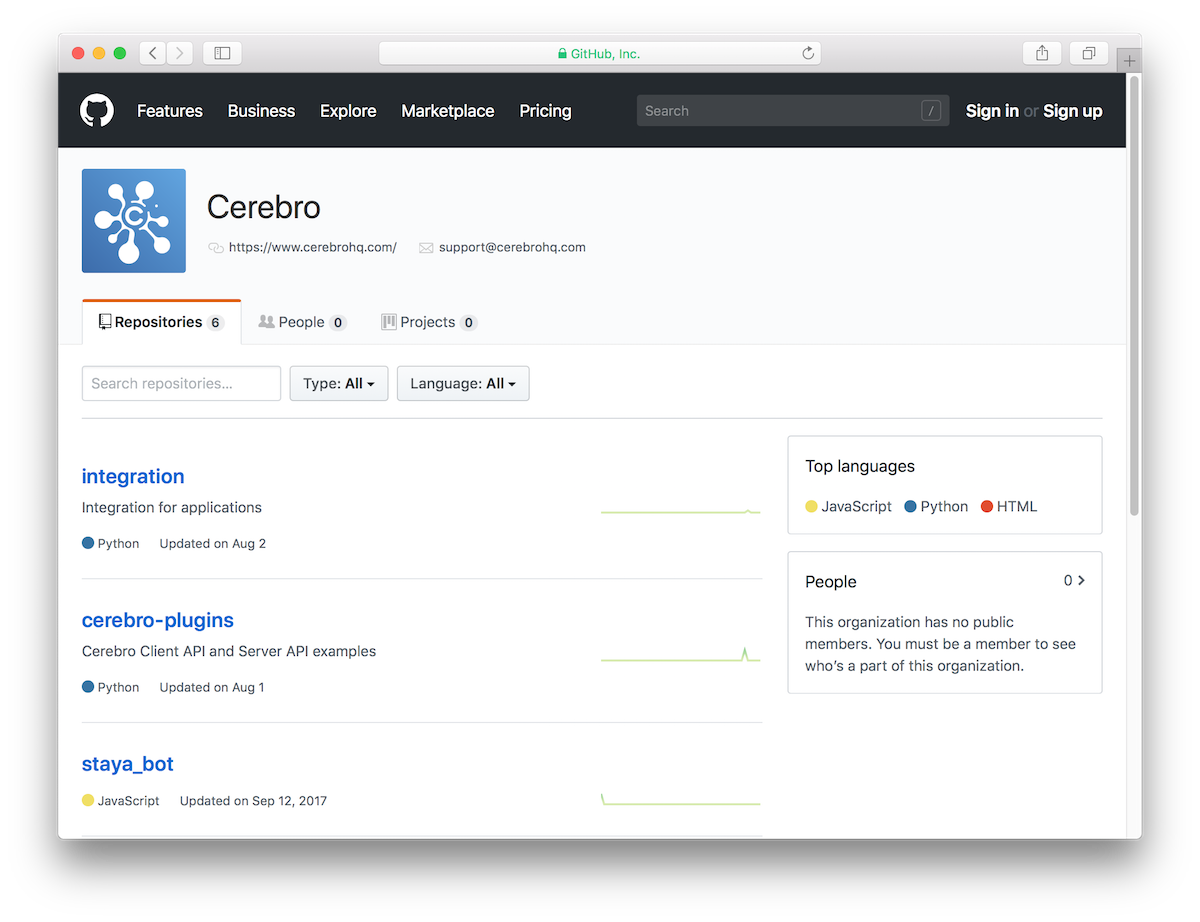Open the Type: All dropdown
This screenshot has height=922, width=1200.
click(x=339, y=383)
